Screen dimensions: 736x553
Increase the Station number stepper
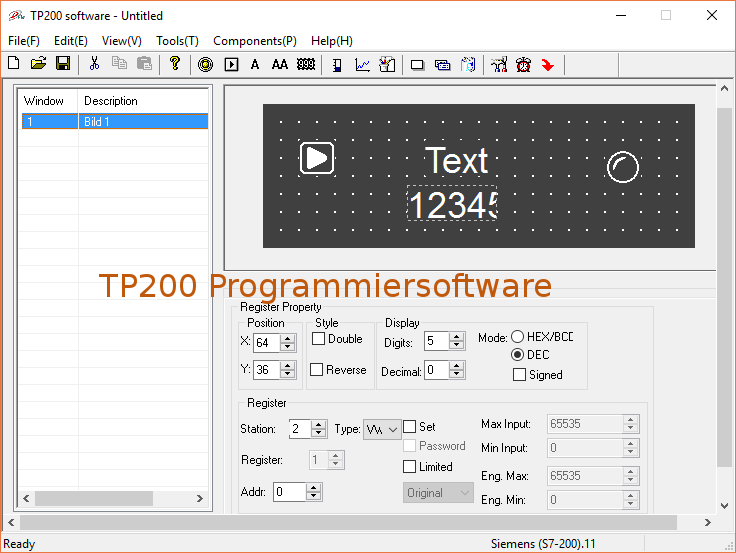coord(319,424)
